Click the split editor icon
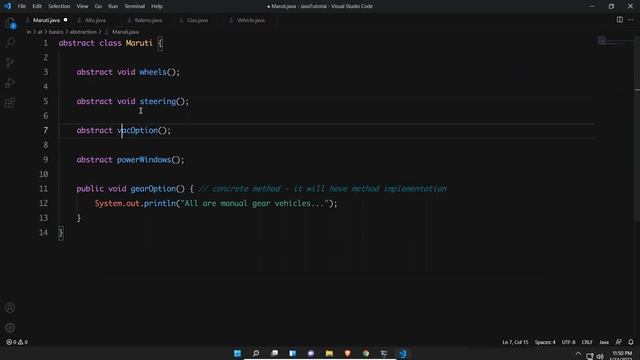Viewport: 640px width, 360px height. [620, 20]
